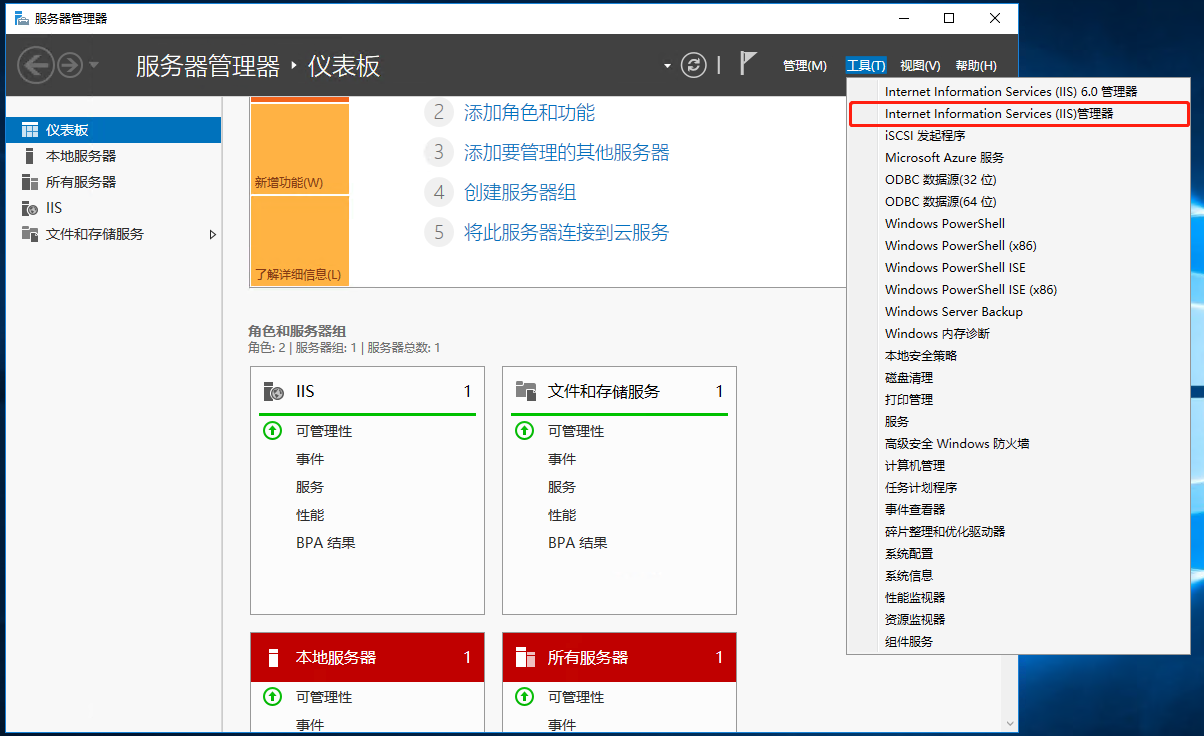Click the 仪表板 sidebar icon
Screen dimensions: 1204x736
click(x=29, y=130)
